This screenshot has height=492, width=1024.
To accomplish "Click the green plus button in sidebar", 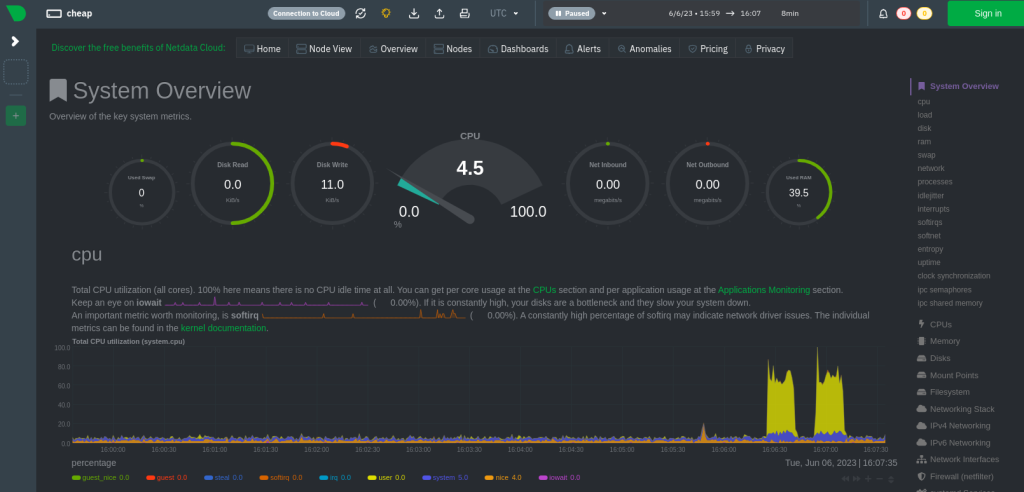I will click(16, 116).
